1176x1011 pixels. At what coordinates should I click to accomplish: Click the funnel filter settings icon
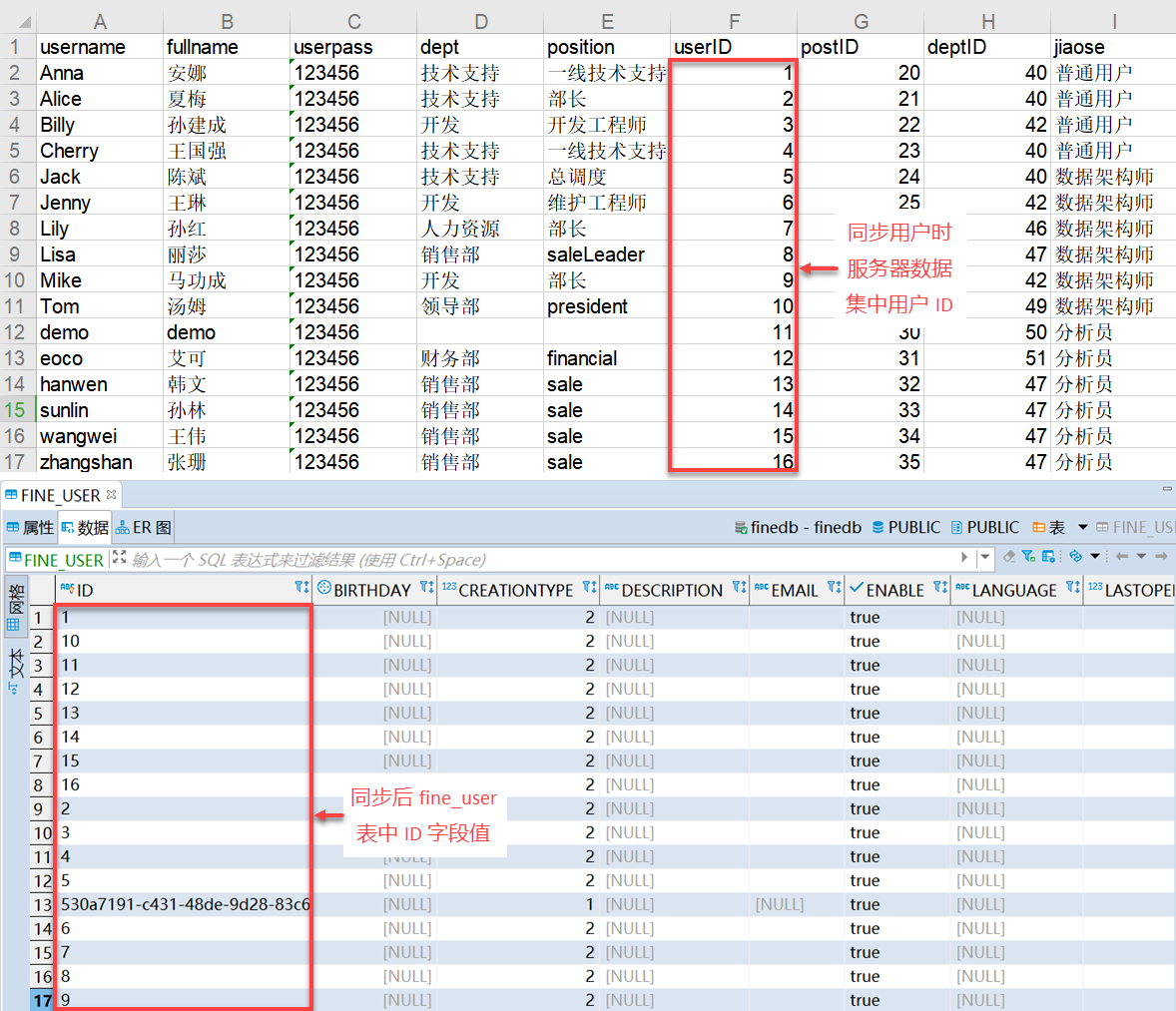coord(1028,557)
